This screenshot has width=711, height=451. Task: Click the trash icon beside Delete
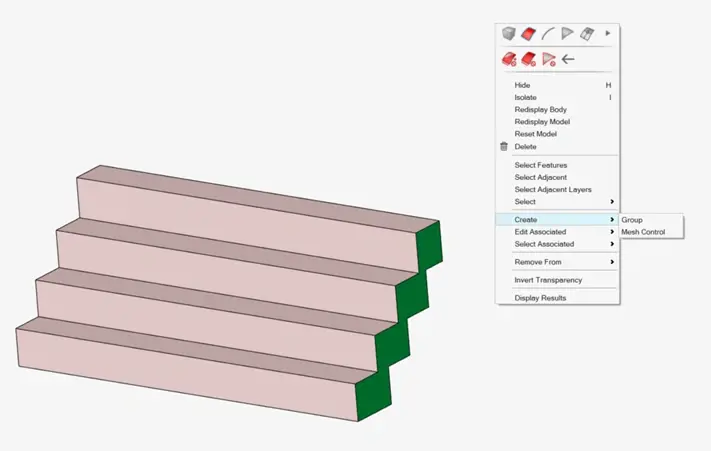pos(504,147)
